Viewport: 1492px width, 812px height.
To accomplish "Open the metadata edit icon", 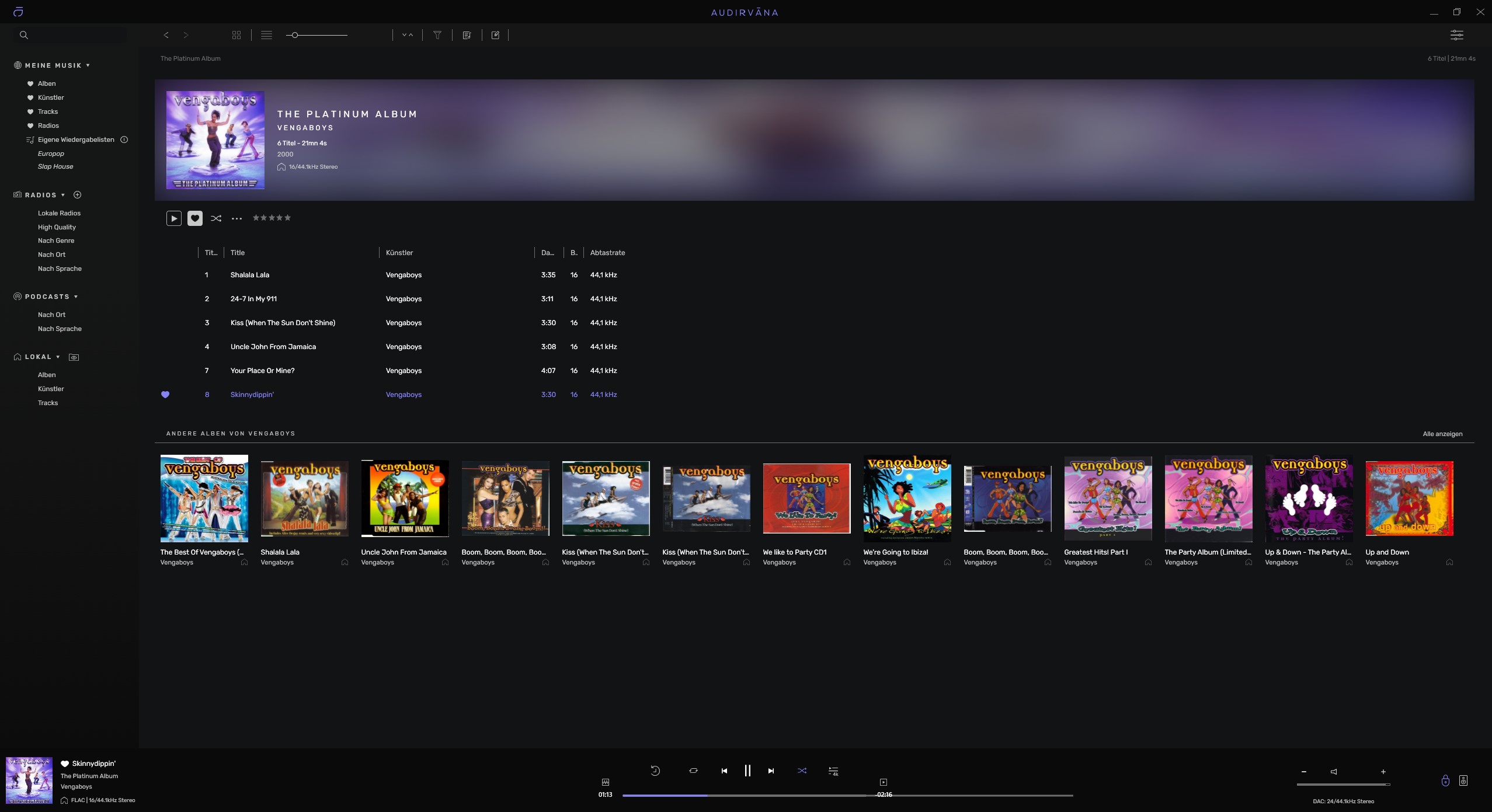I will coord(495,35).
